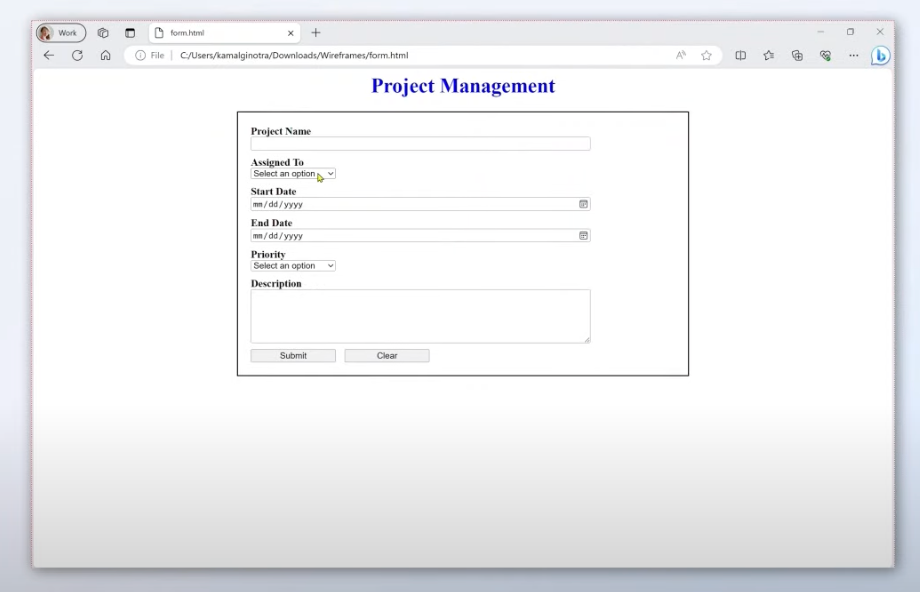Click the browser Back arrow

point(49,55)
